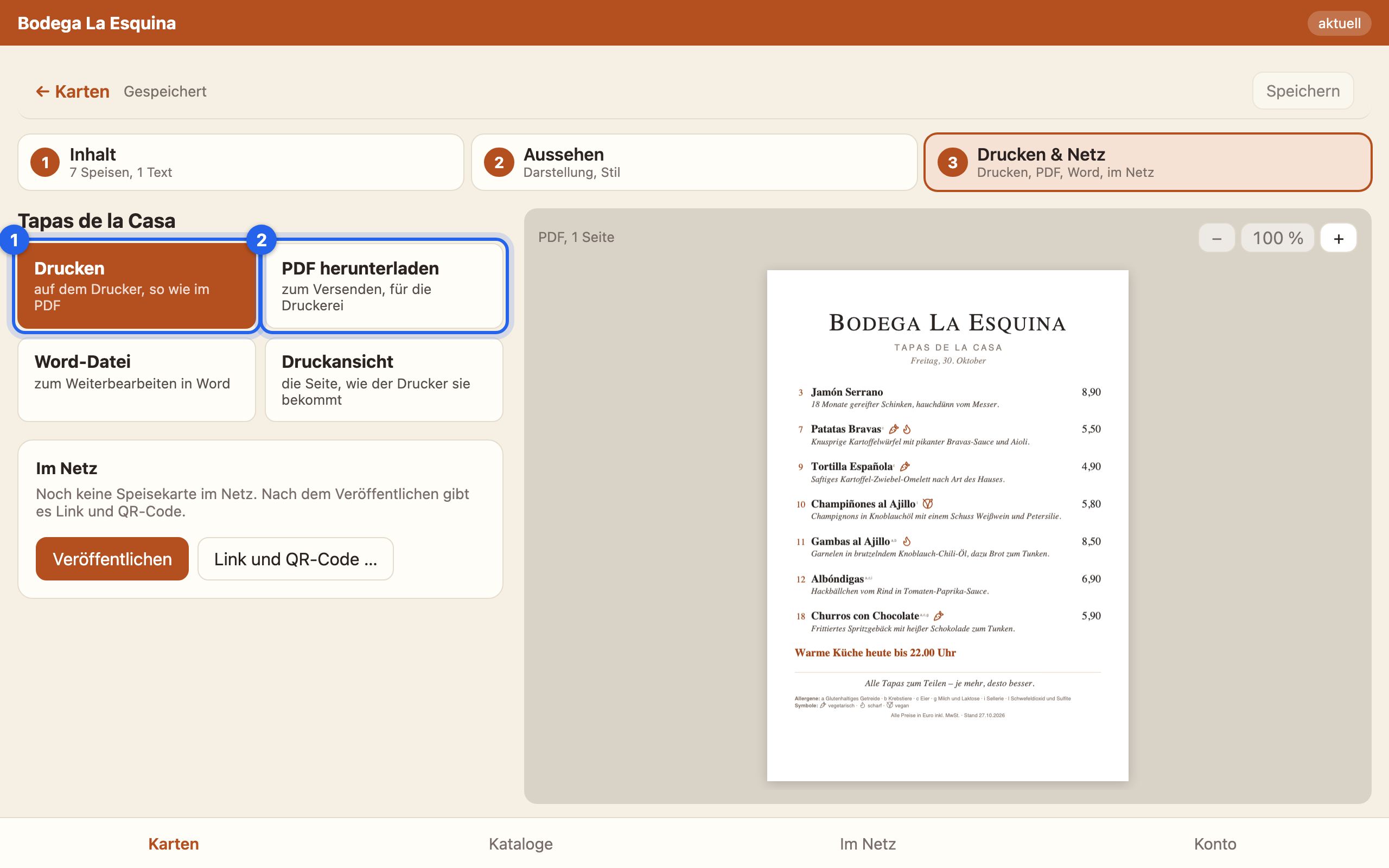Click Warme Küche heute bis 22.00 Uhr
Screen dimensions: 1389x868
click(875, 653)
